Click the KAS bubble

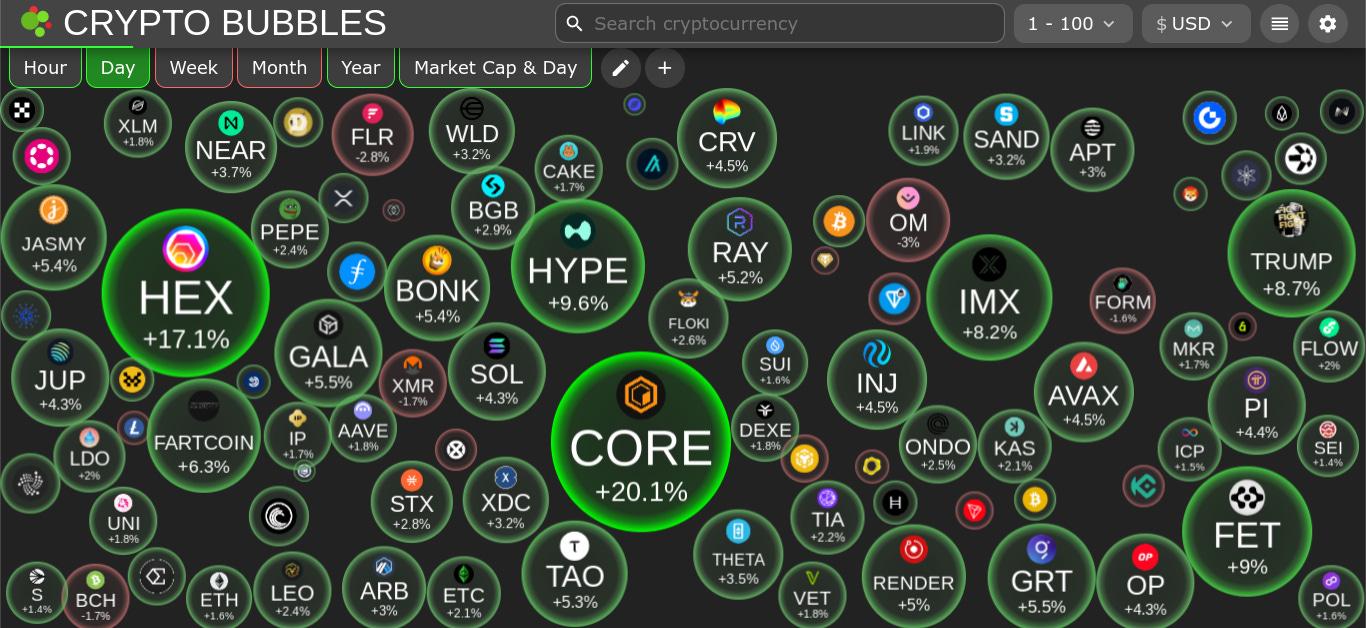(1015, 446)
